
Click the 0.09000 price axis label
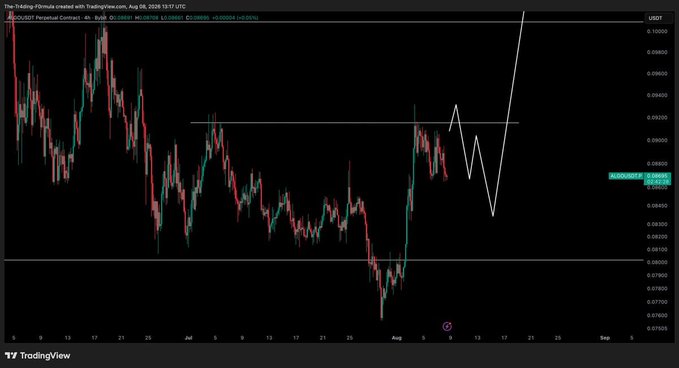[657, 140]
